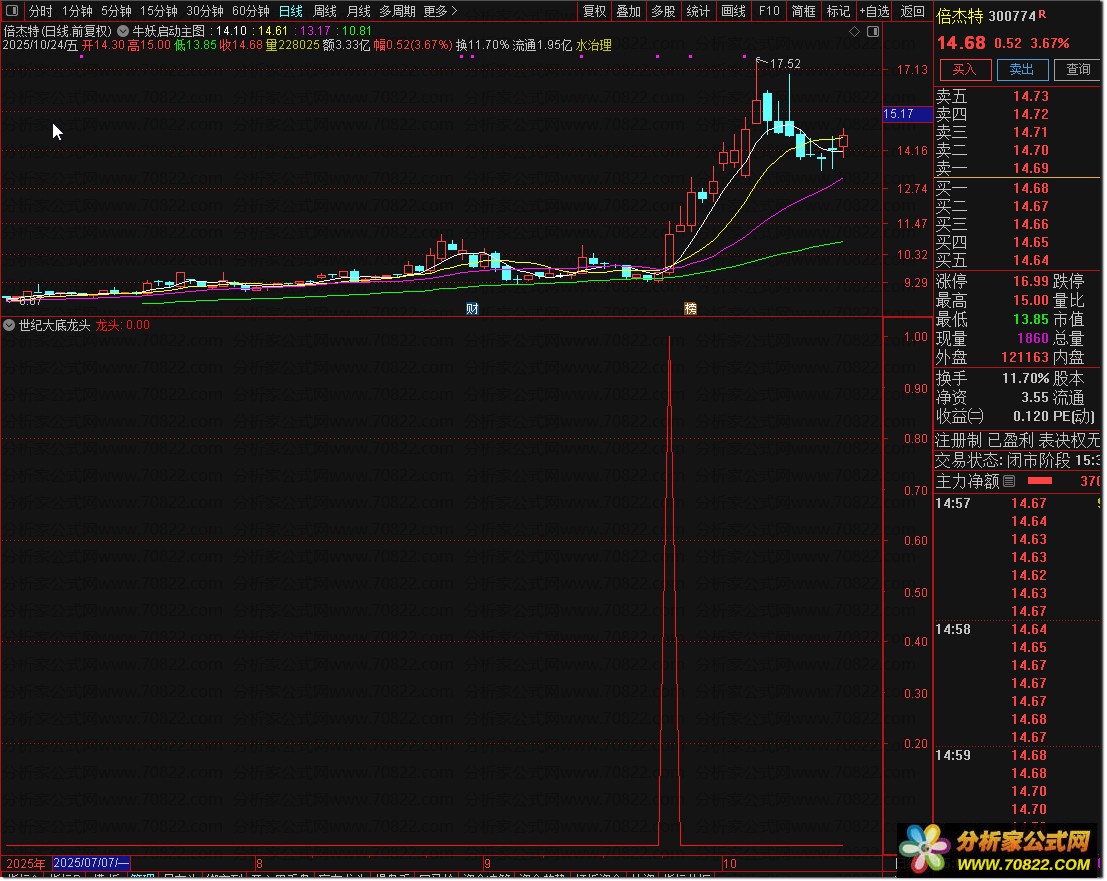Open indicator menu icon beside 牛妖启动主图
The image size is (1107, 881).
point(124,31)
